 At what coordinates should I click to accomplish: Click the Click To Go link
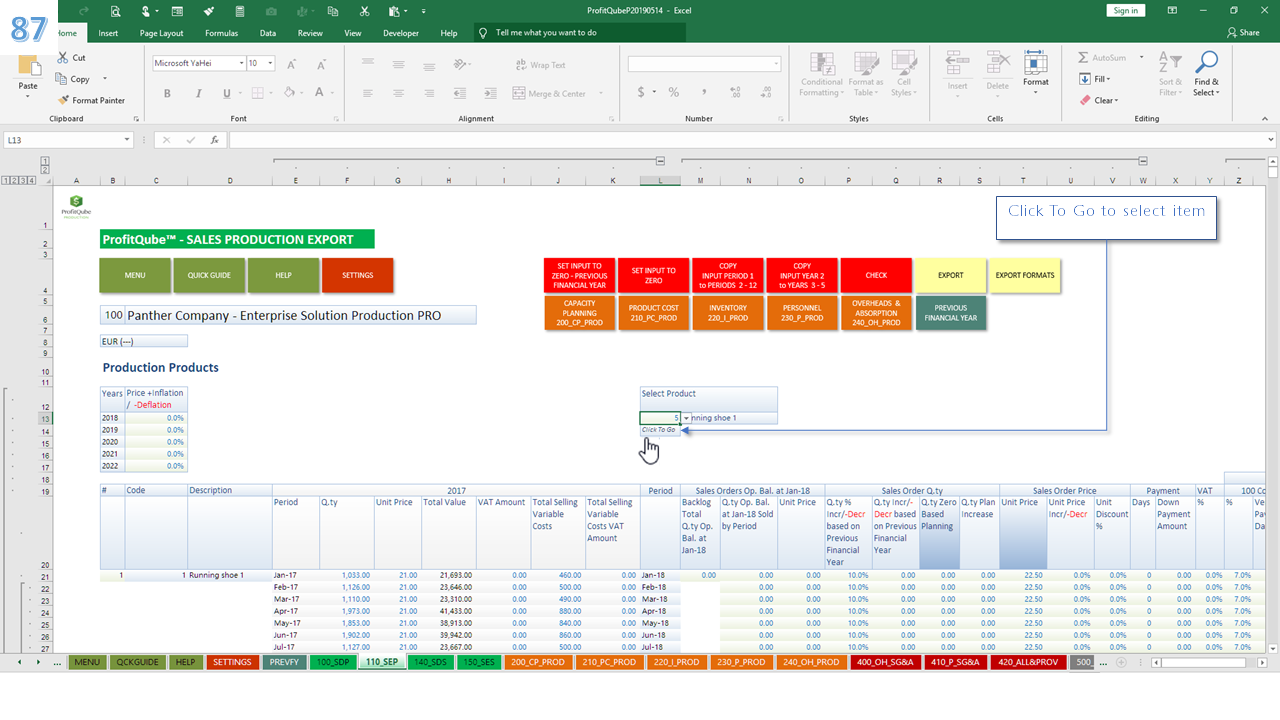coord(658,430)
